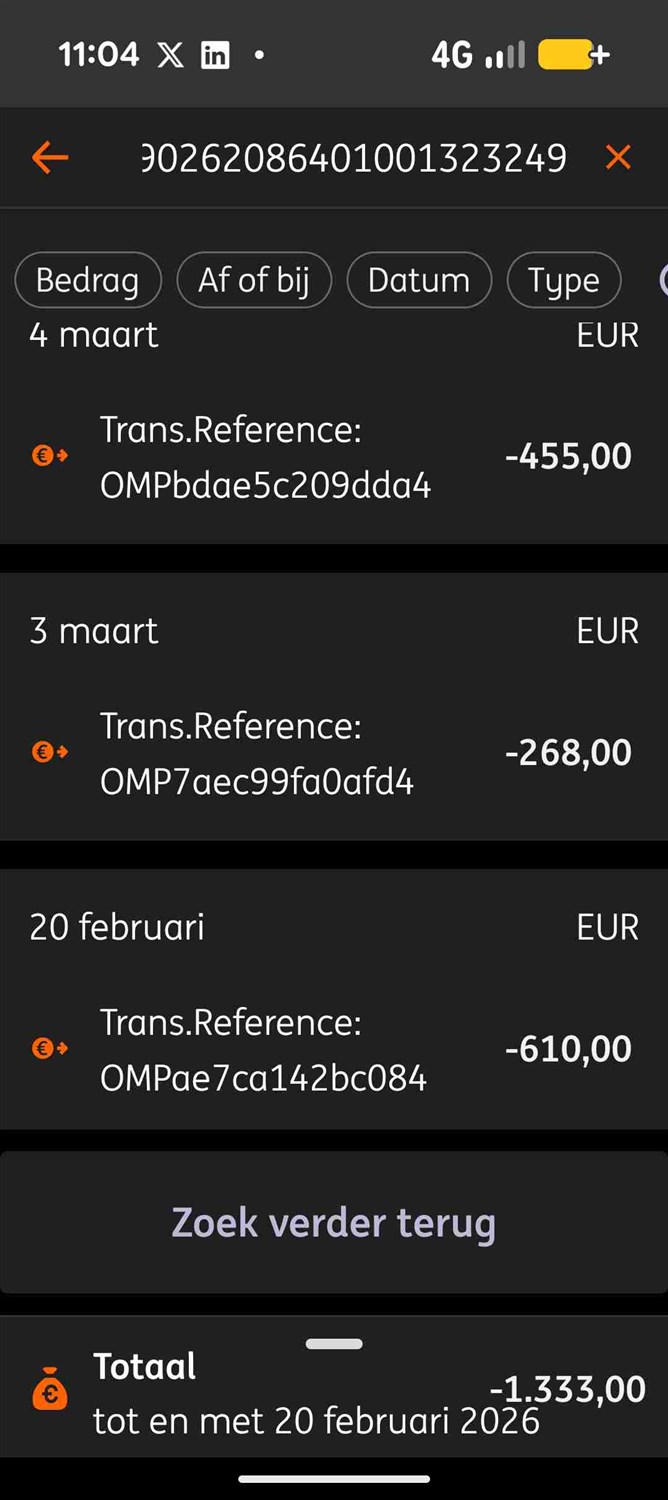The image size is (668, 1500).
Task: Open the Af of bij filter
Action: [254, 280]
